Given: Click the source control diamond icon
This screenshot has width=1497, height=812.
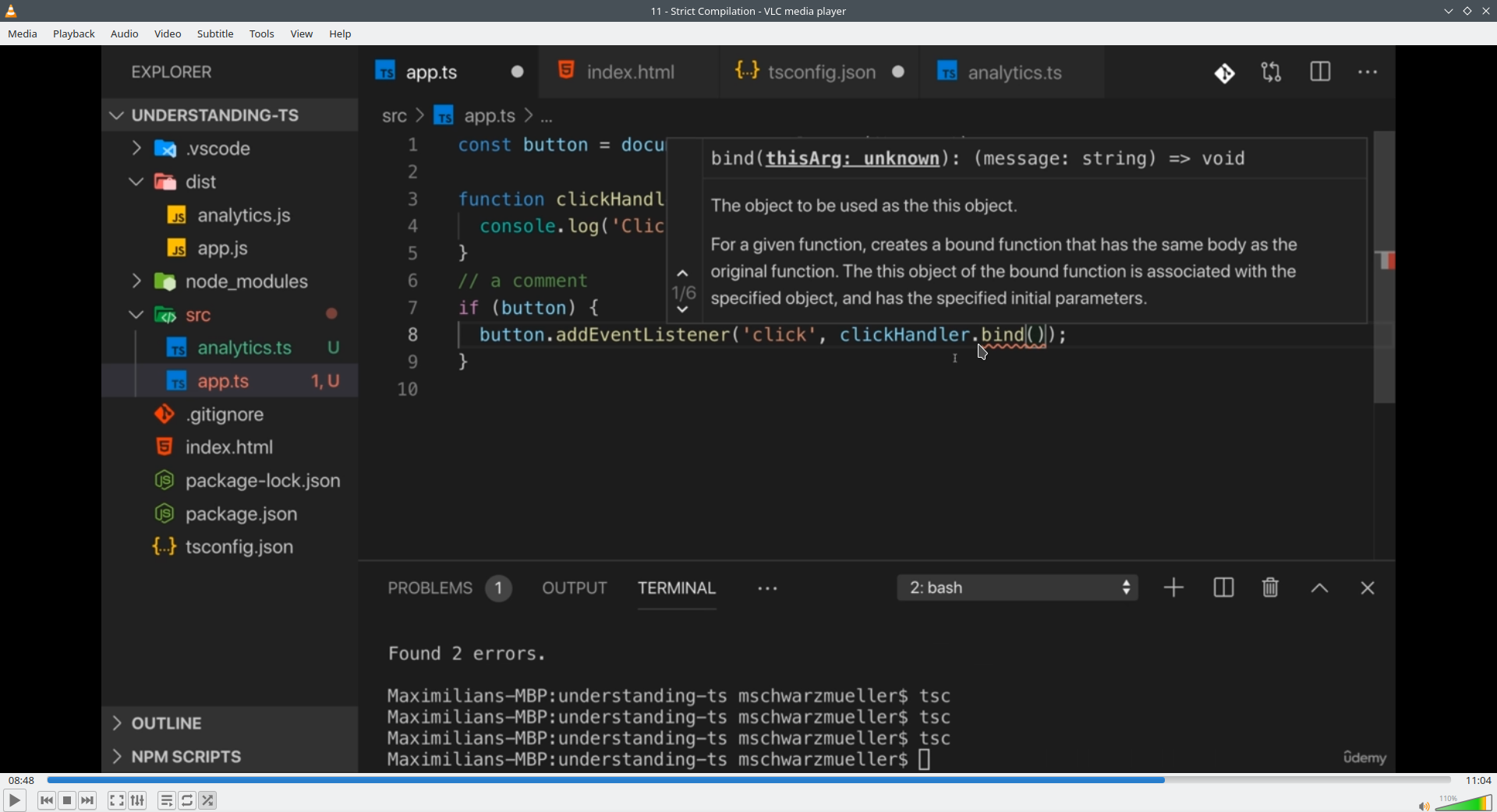Looking at the screenshot, I should coord(1225,73).
